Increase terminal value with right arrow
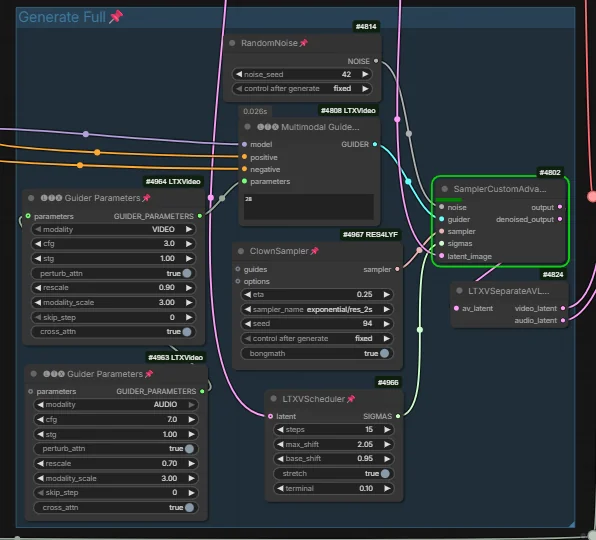596x540 pixels. click(387, 488)
